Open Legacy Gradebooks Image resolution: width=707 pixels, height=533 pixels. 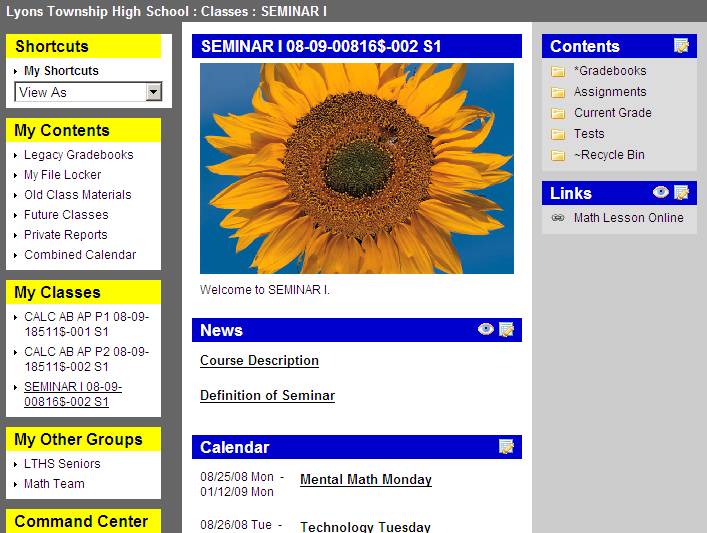[x=78, y=155]
